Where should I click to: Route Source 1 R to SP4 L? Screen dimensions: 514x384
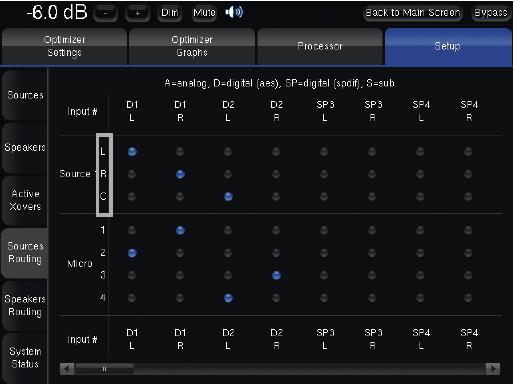pyautogui.click(x=420, y=174)
